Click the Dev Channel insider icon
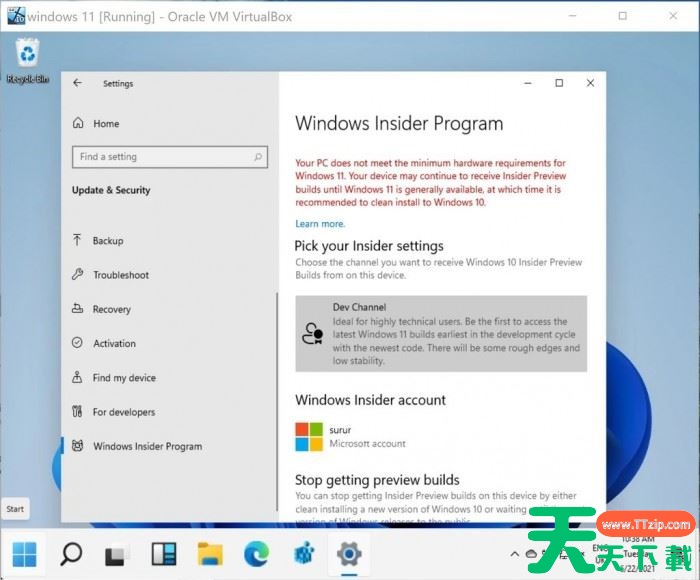Image resolution: width=700 pixels, height=580 pixels. 312,334
